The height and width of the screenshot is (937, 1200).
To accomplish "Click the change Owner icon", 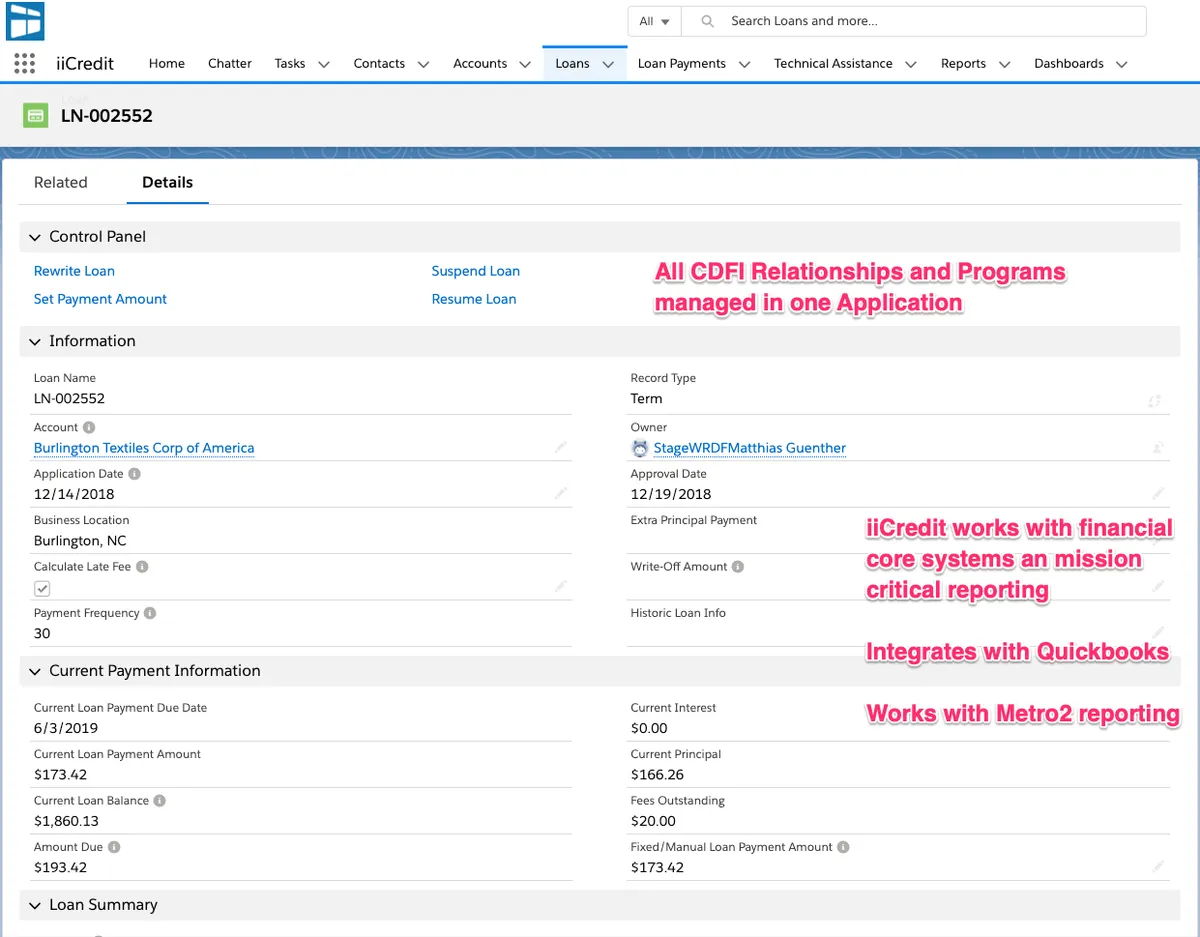I will (1157, 447).
